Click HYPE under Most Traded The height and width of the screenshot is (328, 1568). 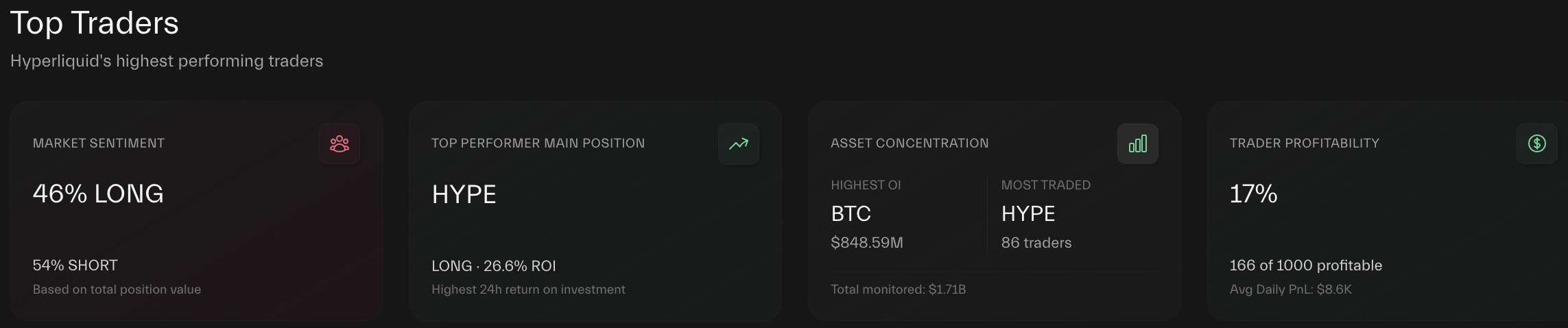1028,214
